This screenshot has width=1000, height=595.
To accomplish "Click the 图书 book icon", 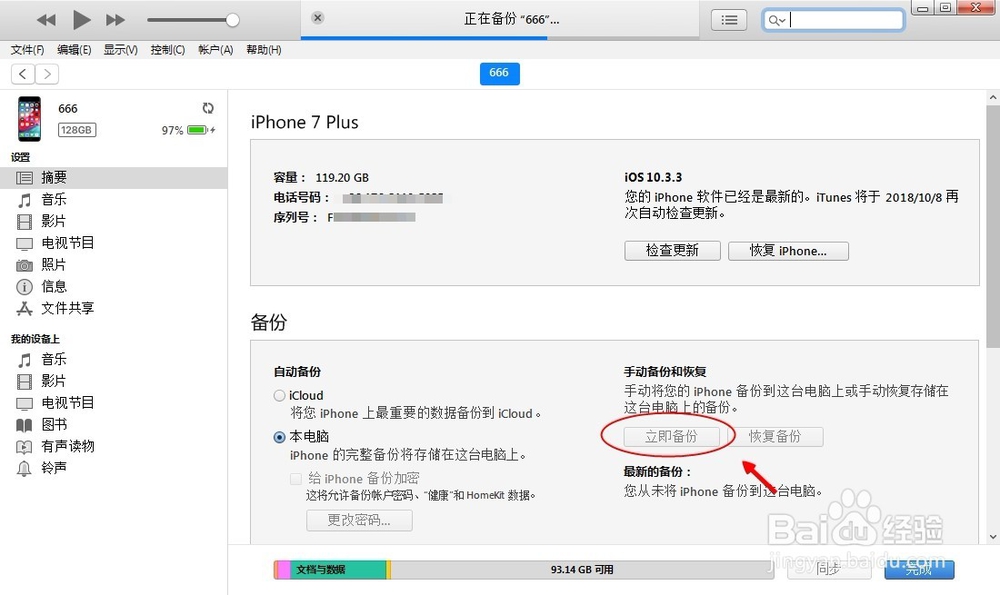I will click(x=24, y=425).
